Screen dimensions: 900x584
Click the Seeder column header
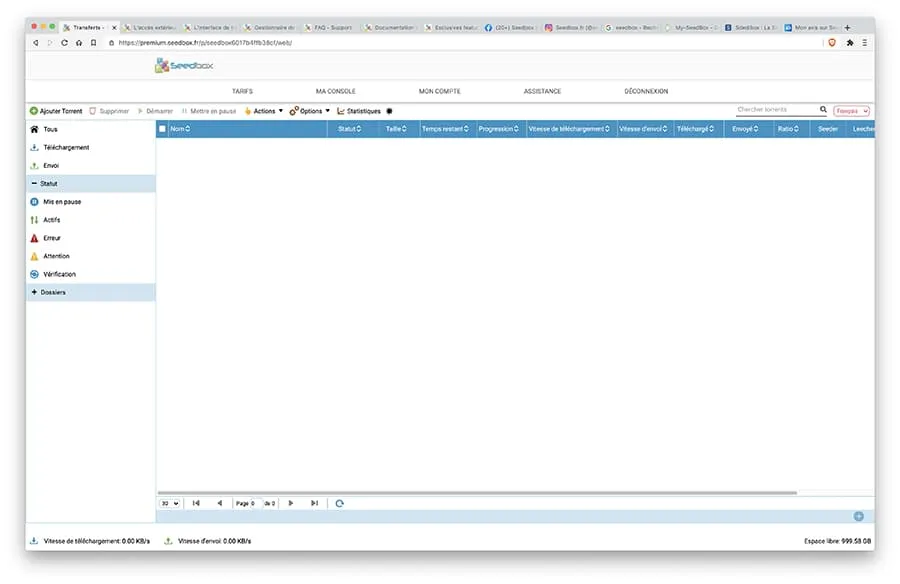[828, 129]
